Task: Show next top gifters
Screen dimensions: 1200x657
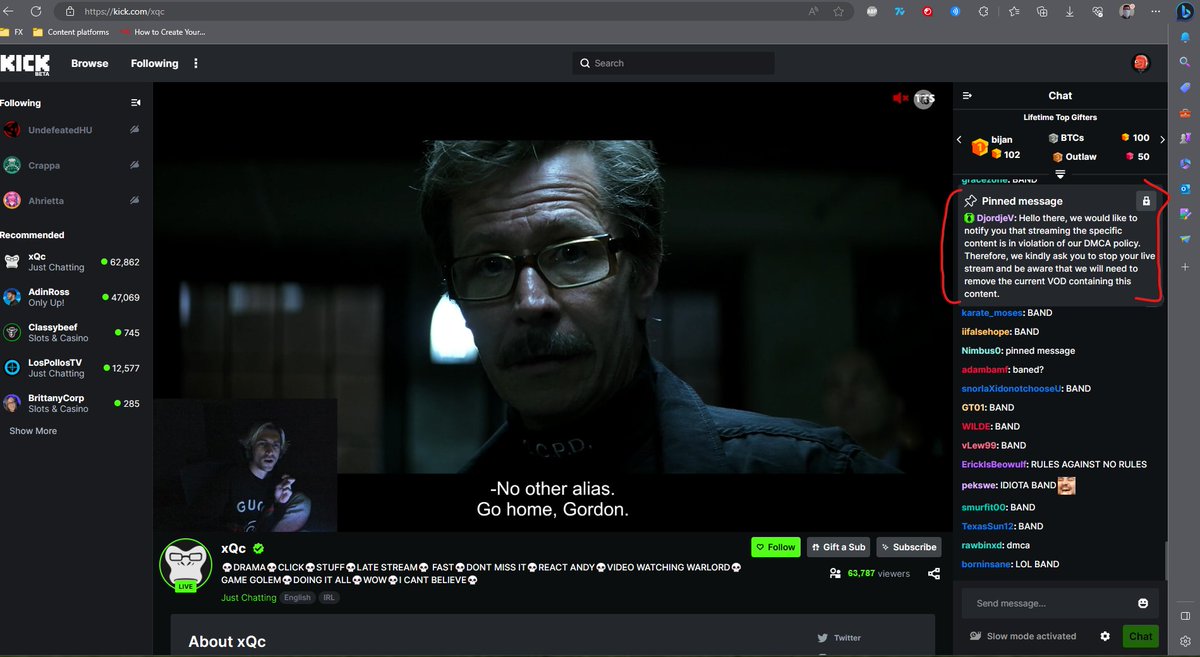Action: point(1162,139)
